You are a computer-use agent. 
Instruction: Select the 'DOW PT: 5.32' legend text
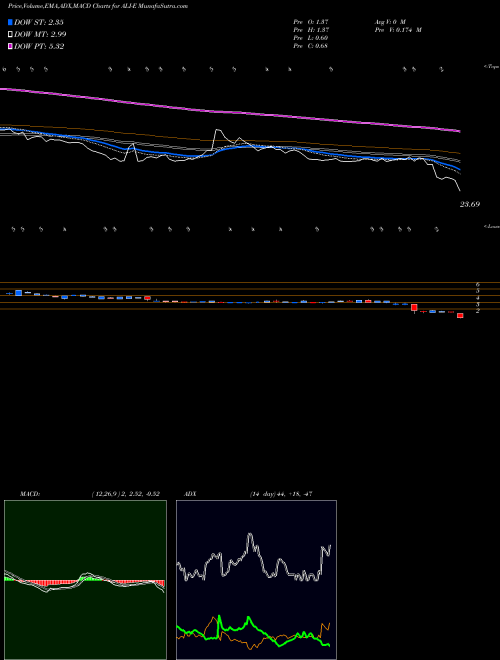39,46
